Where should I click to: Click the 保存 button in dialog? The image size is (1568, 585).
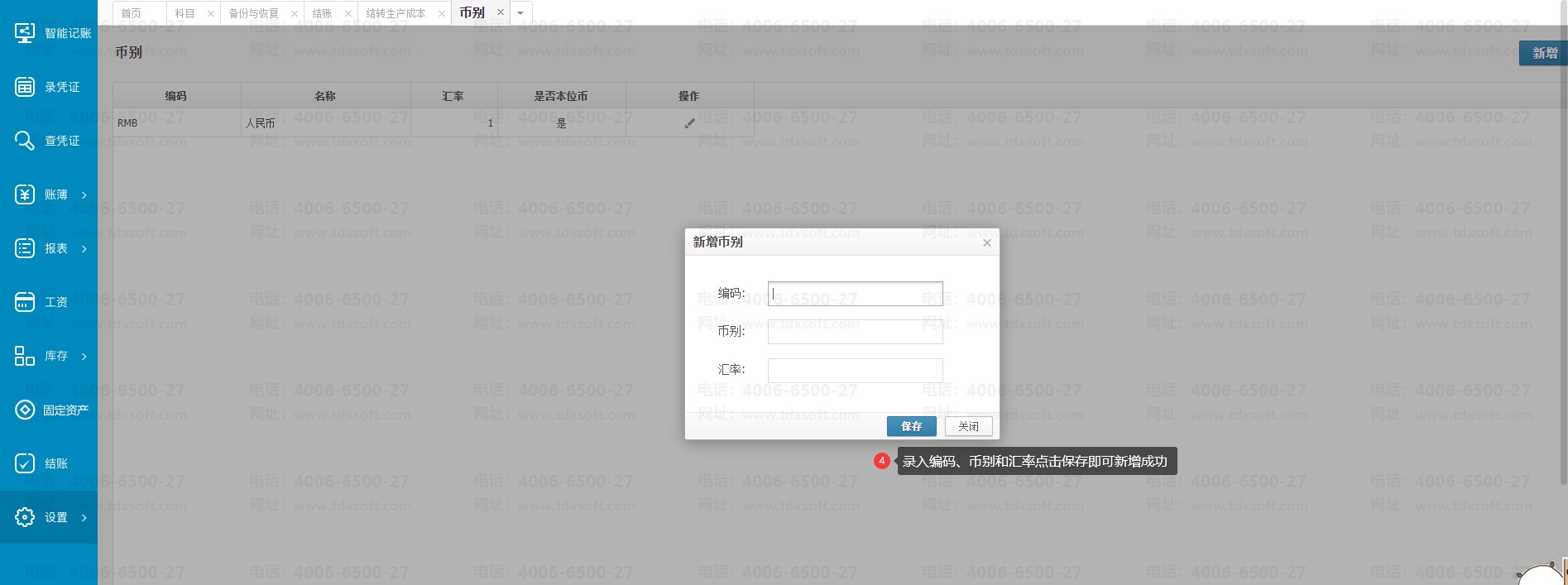(911, 426)
